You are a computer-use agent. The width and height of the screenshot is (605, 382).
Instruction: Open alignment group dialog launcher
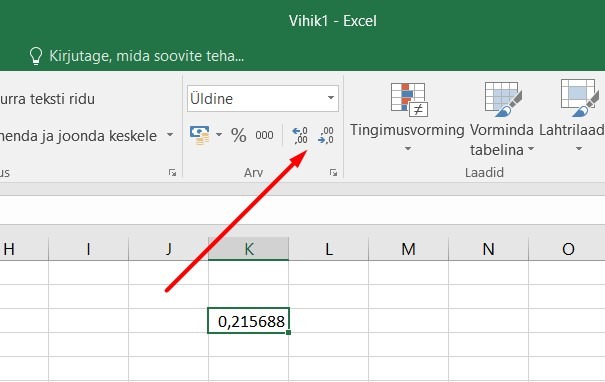[x=172, y=172]
